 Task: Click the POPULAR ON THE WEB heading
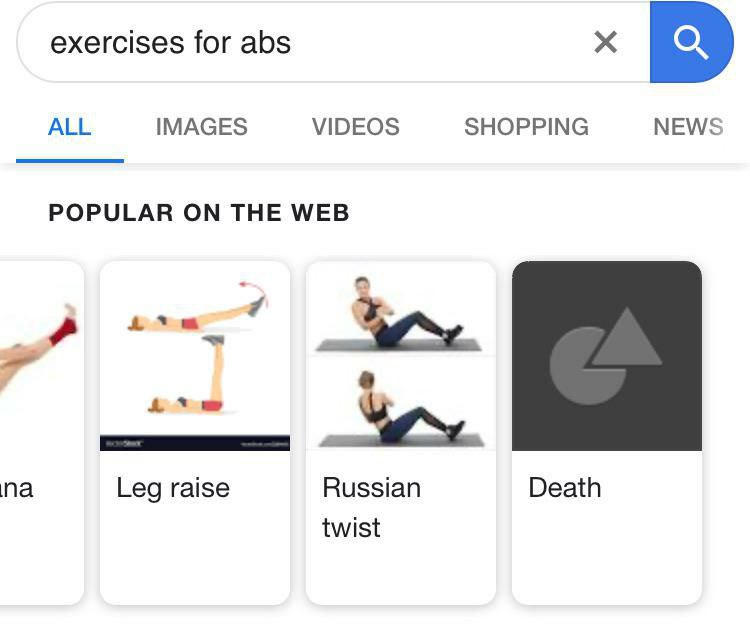[x=199, y=213]
